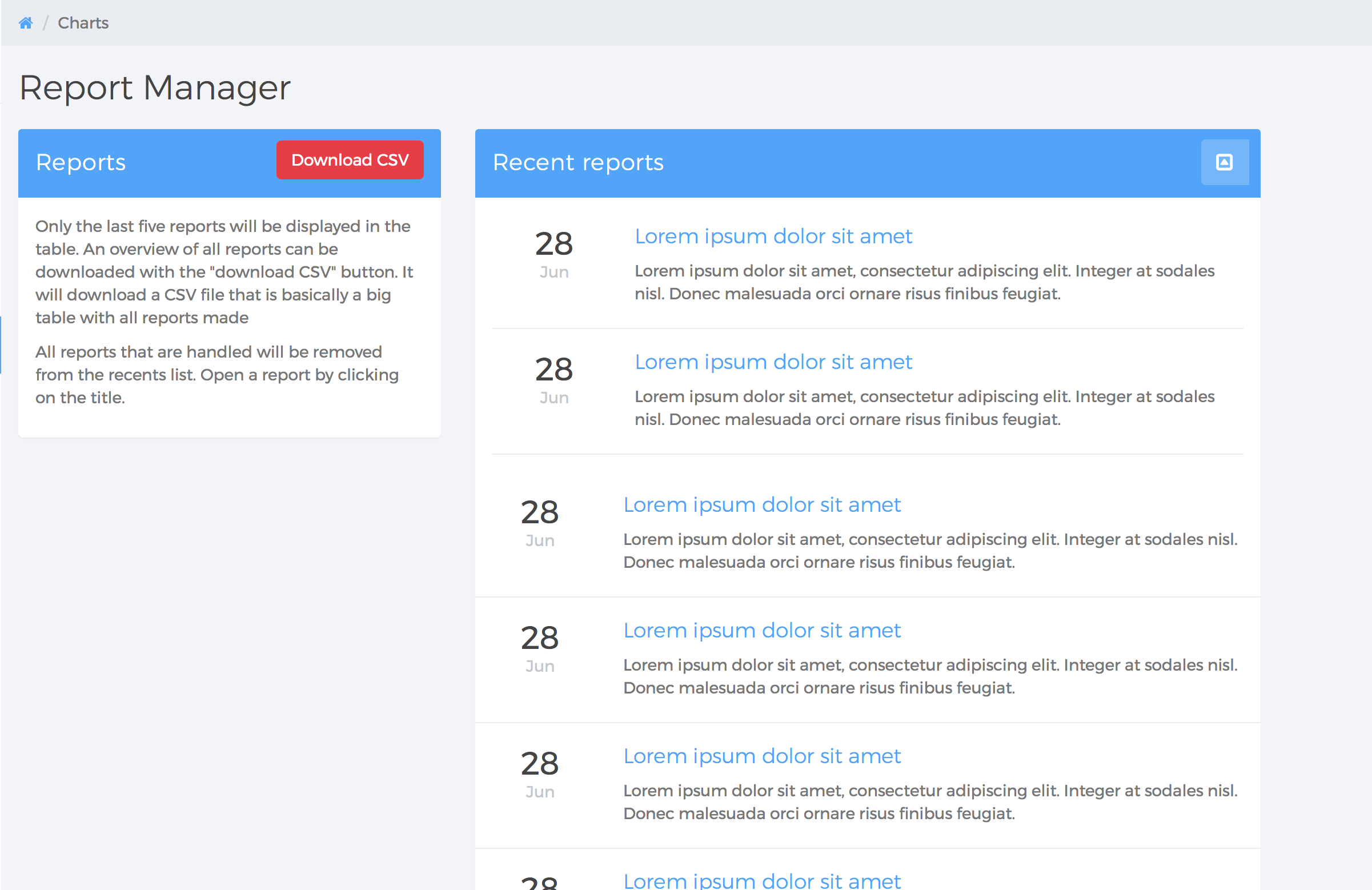
Task: Open the third report title link
Action: (761, 505)
